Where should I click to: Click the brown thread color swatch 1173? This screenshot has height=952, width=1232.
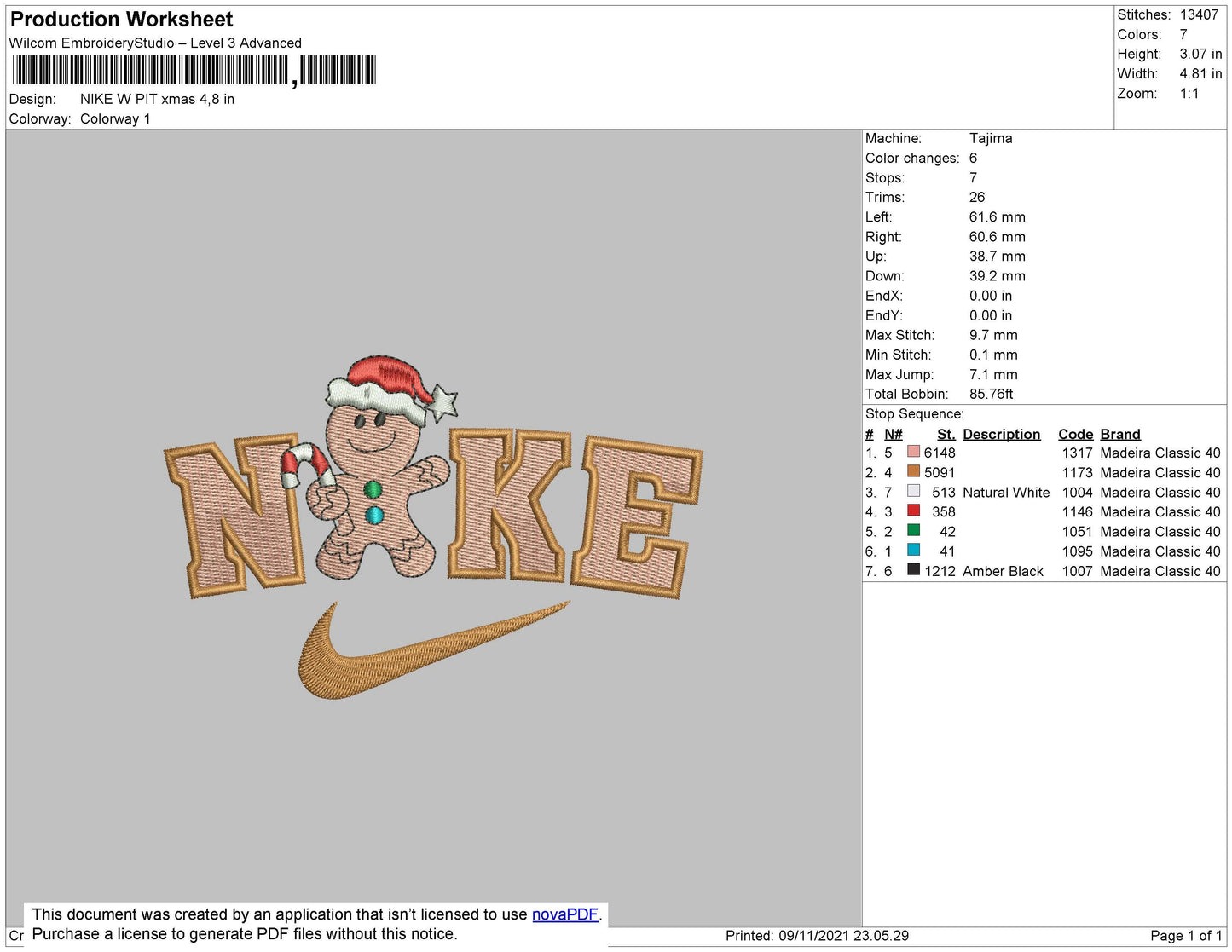913,471
